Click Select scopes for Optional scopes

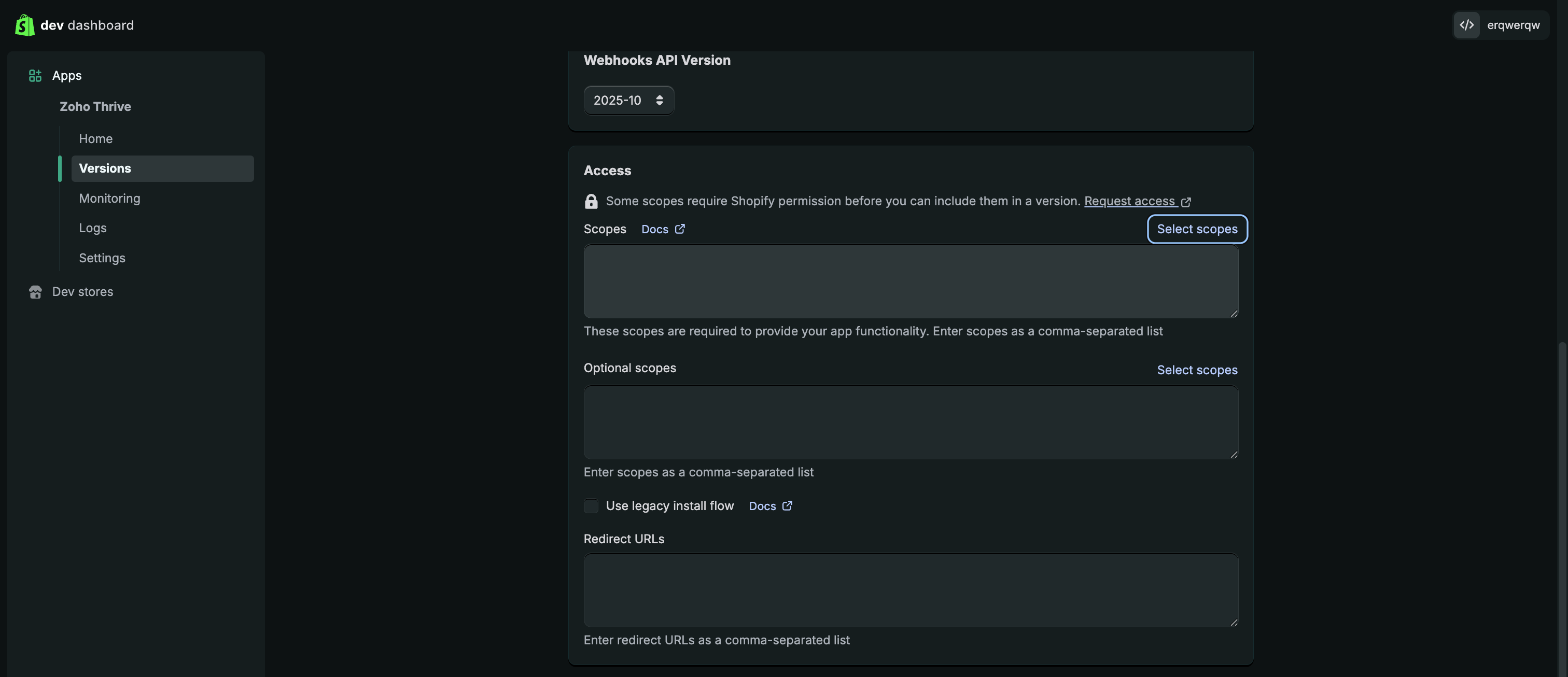point(1197,370)
